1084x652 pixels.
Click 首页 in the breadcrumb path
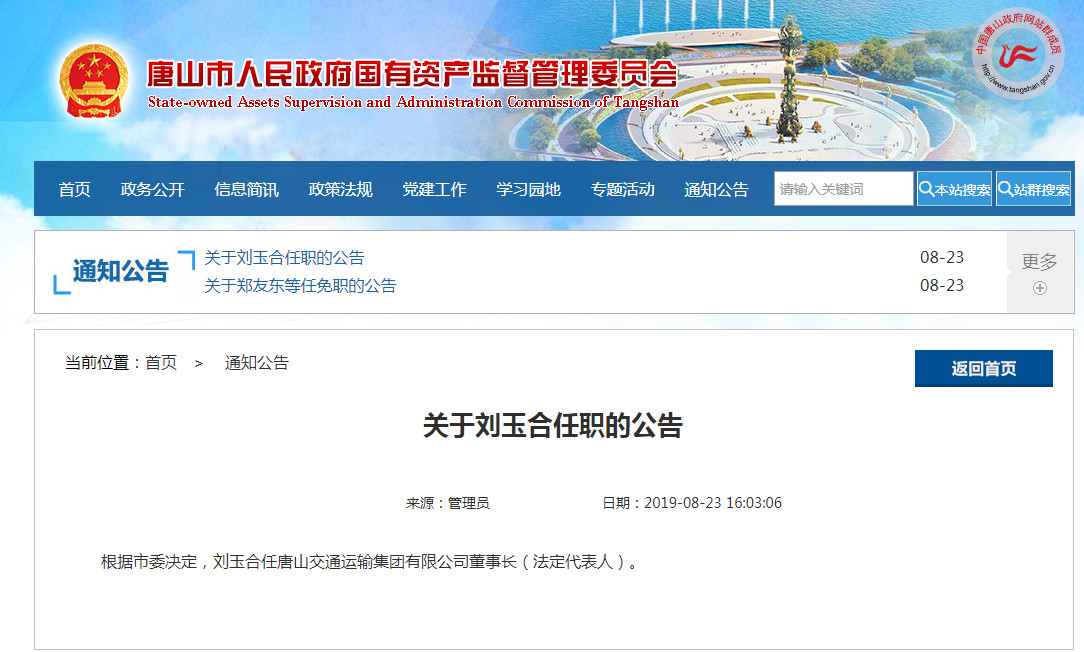point(161,363)
